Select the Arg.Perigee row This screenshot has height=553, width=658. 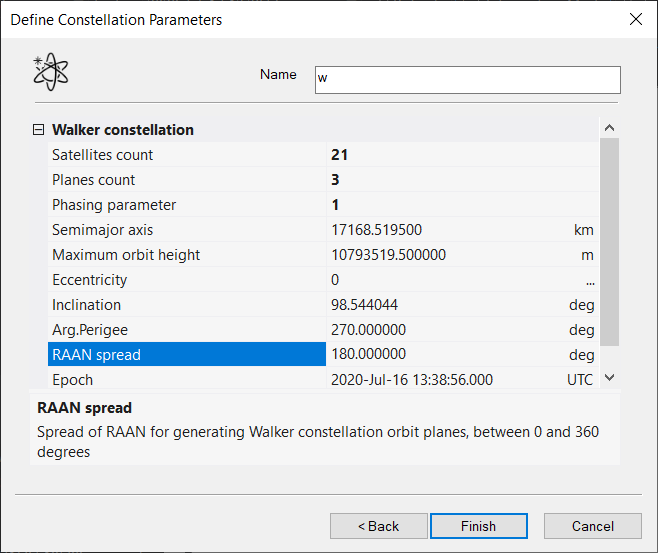point(90,330)
